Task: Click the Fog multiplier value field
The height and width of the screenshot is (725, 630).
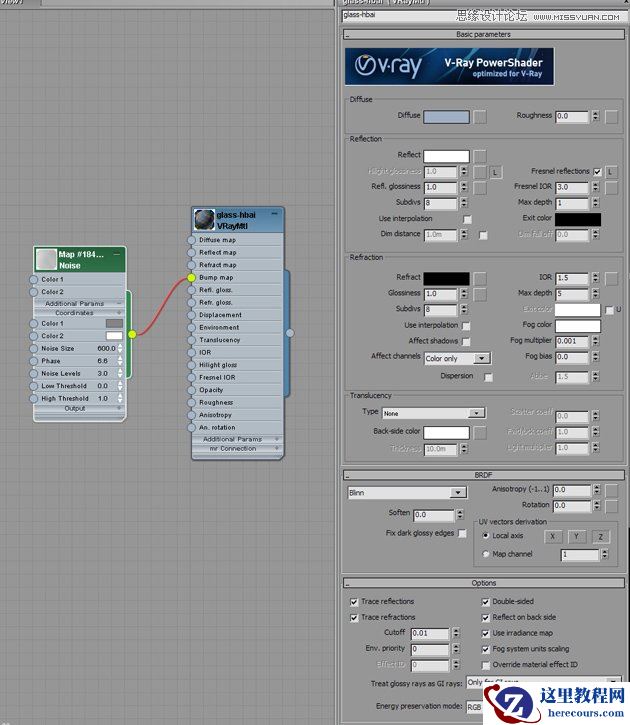Action: [572, 341]
